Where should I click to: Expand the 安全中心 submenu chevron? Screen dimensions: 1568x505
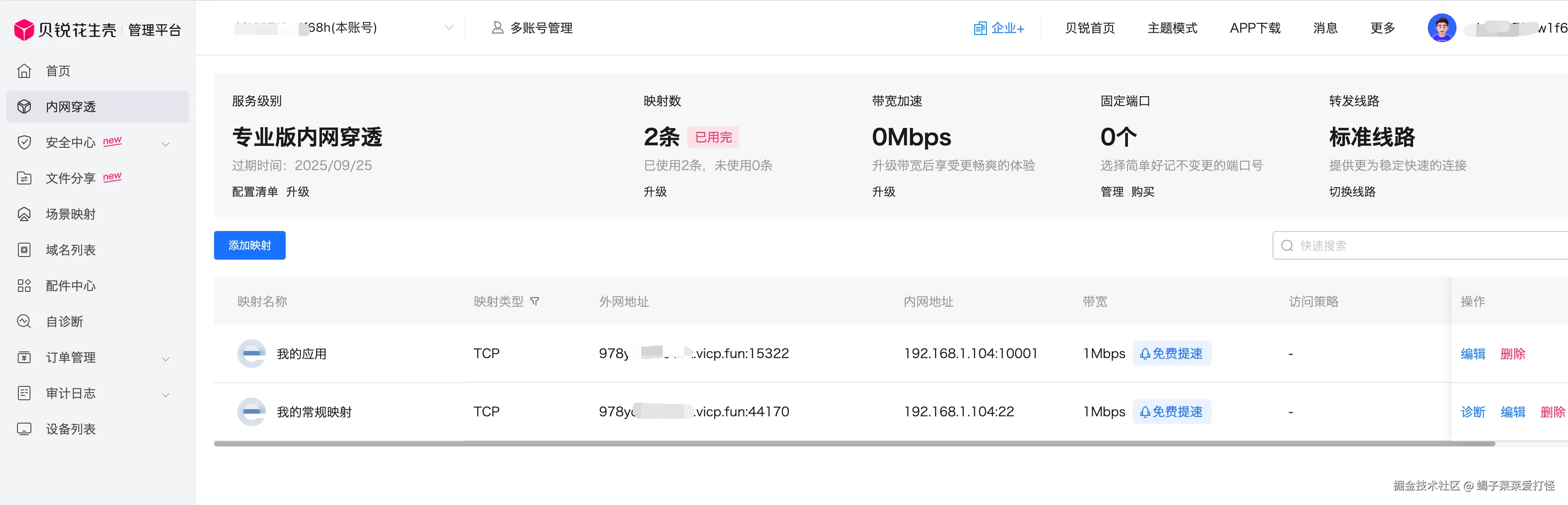(166, 144)
